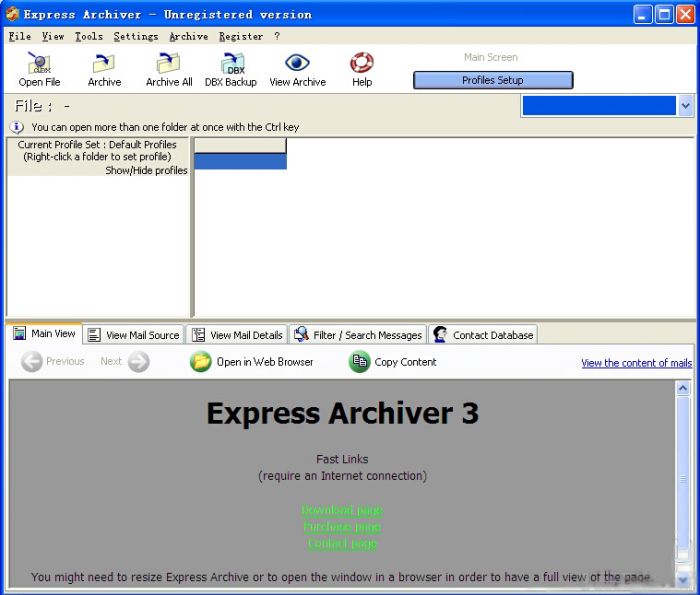Expand the blue combo box dropdown arrow
The height and width of the screenshot is (595, 700).
[x=685, y=106]
